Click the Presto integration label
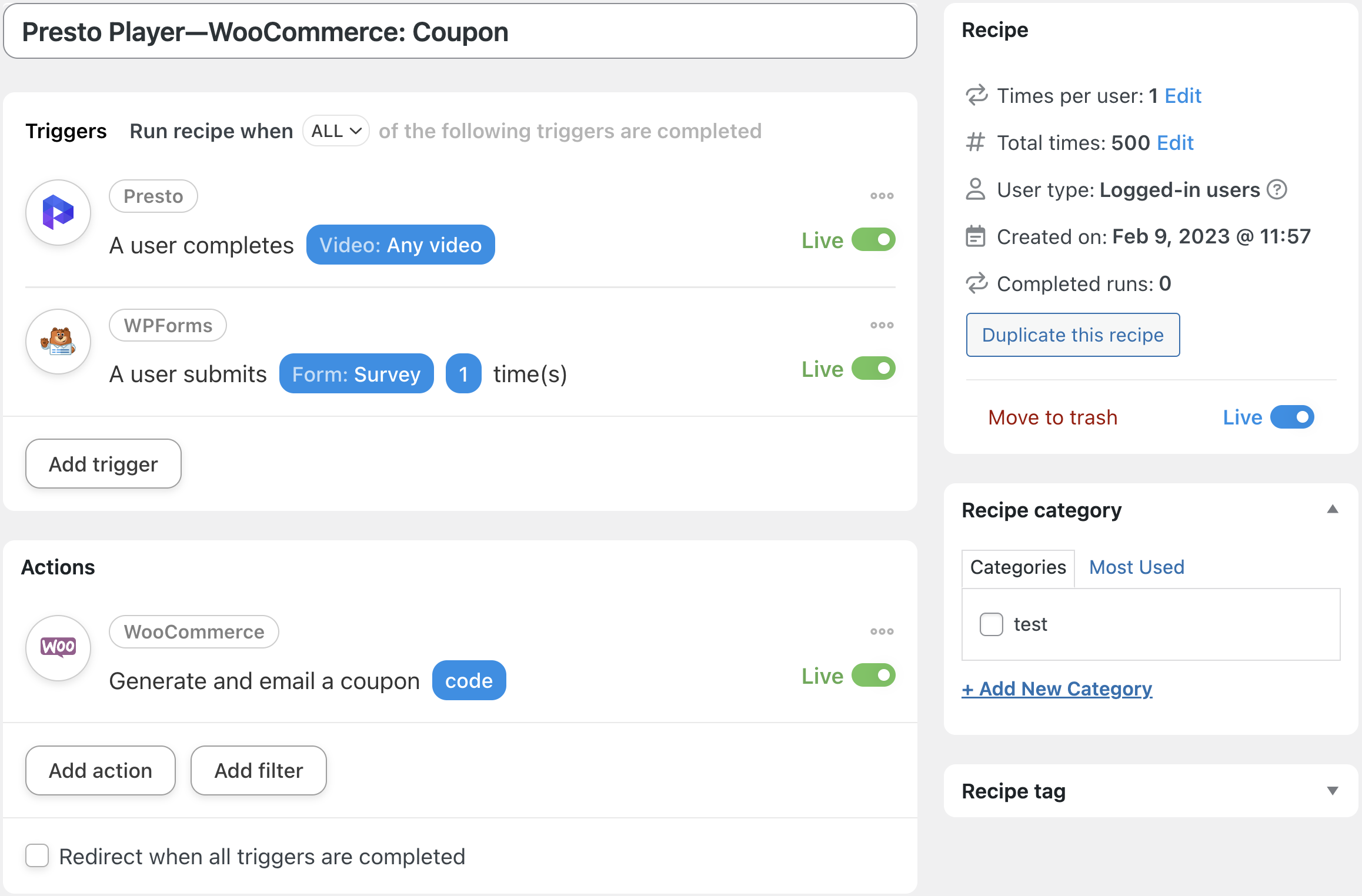The image size is (1362, 896). pyautogui.click(x=153, y=196)
